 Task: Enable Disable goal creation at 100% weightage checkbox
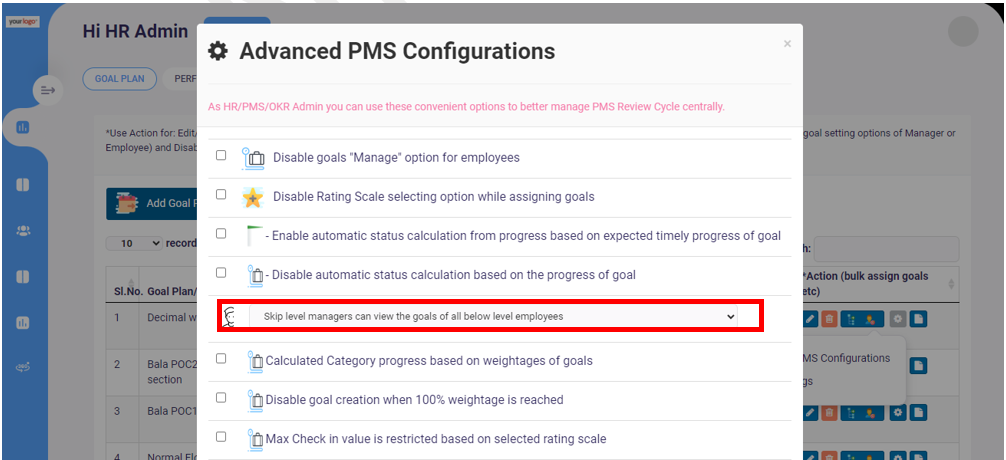pos(221,398)
